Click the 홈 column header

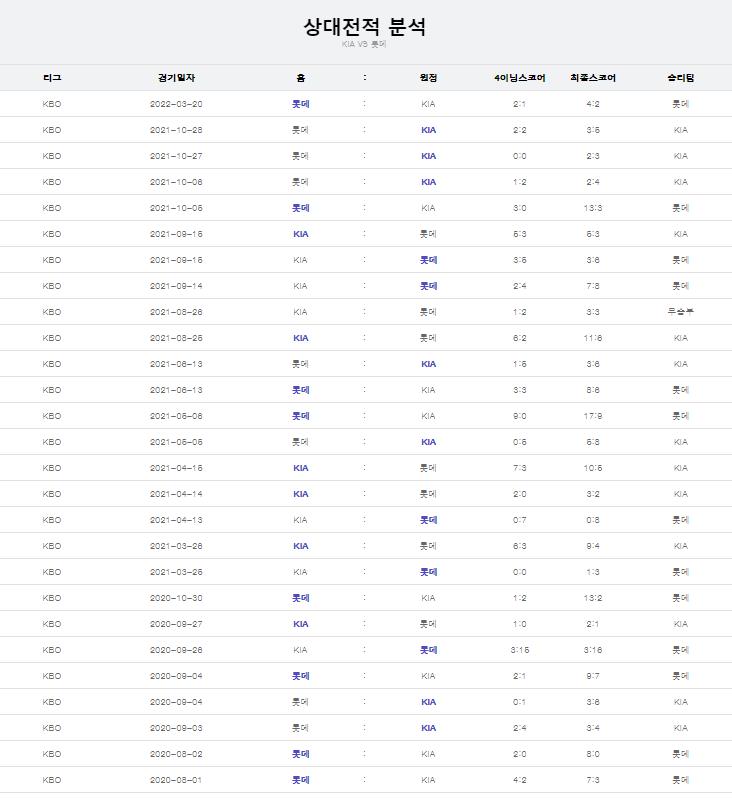point(300,78)
